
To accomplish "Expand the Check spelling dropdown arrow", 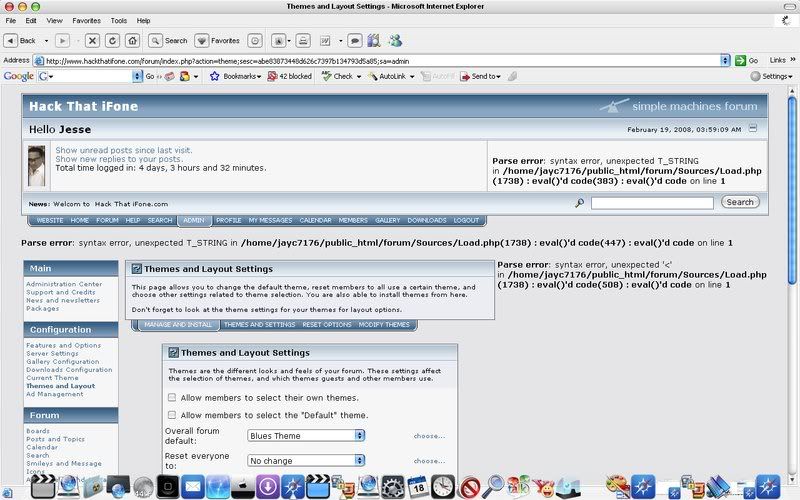I will coord(359,77).
